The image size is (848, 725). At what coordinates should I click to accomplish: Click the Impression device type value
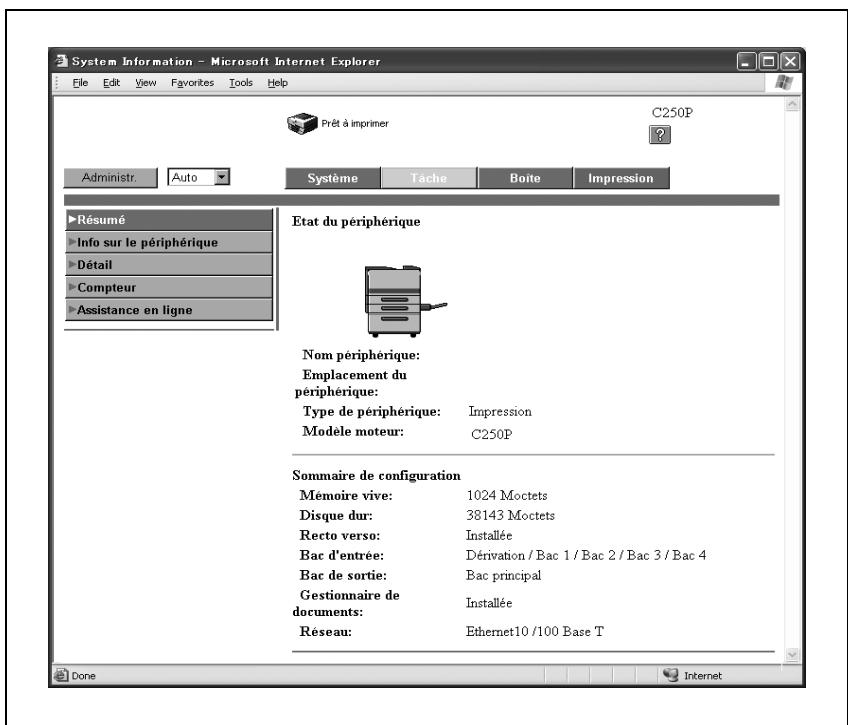click(500, 412)
